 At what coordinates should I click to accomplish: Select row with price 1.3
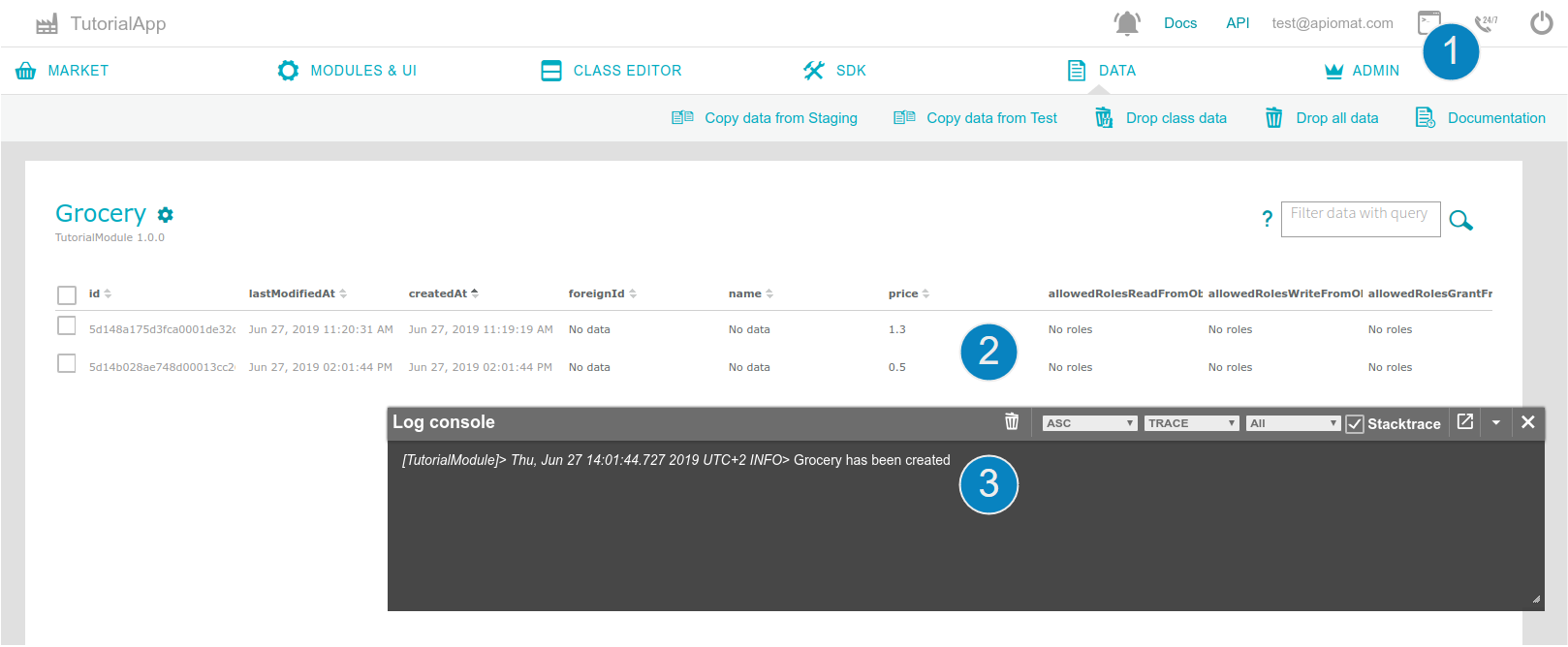coord(67,325)
